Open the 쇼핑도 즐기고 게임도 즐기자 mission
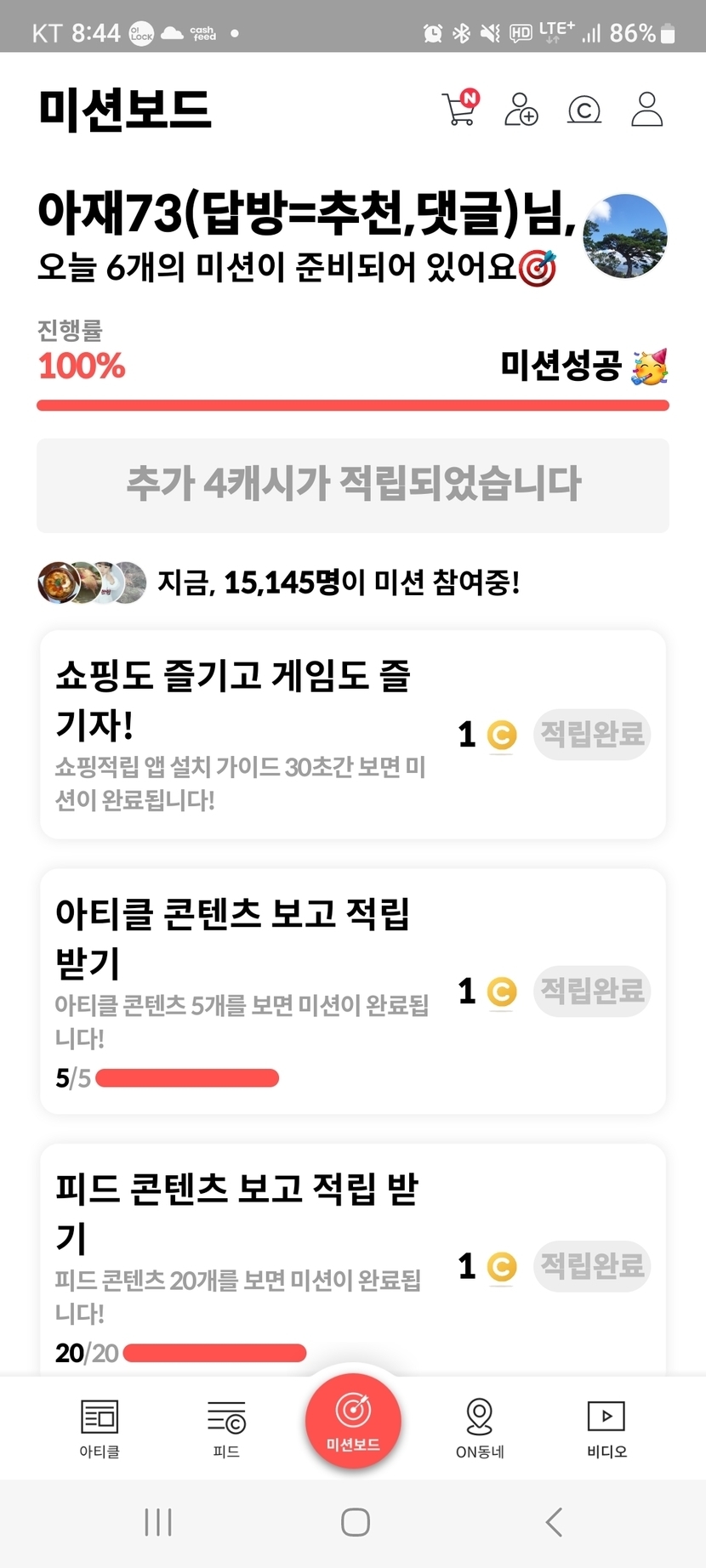This screenshot has height=1568, width=706. [x=242, y=733]
